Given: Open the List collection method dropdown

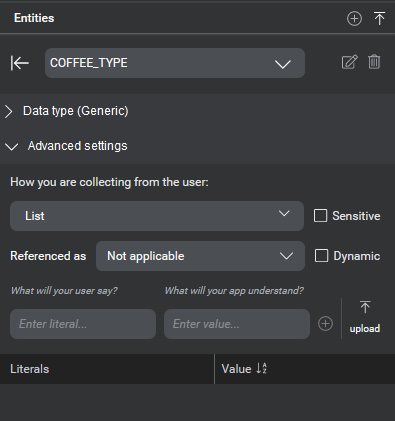Looking at the screenshot, I should click(x=157, y=216).
